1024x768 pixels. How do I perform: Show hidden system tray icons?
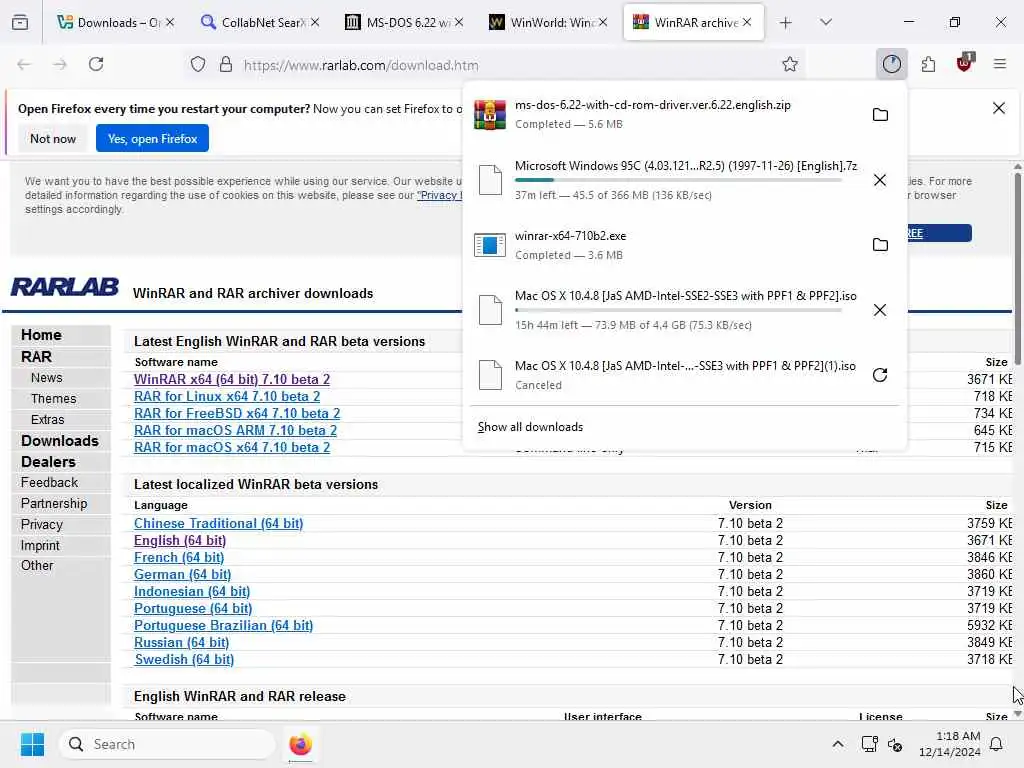(x=837, y=744)
